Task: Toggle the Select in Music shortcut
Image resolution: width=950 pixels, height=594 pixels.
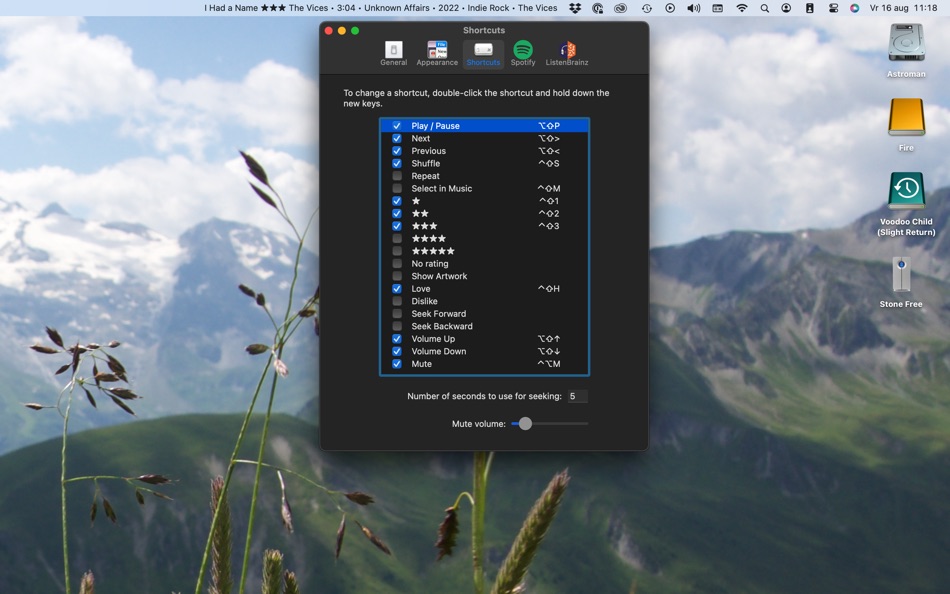Action: (397, 188)
